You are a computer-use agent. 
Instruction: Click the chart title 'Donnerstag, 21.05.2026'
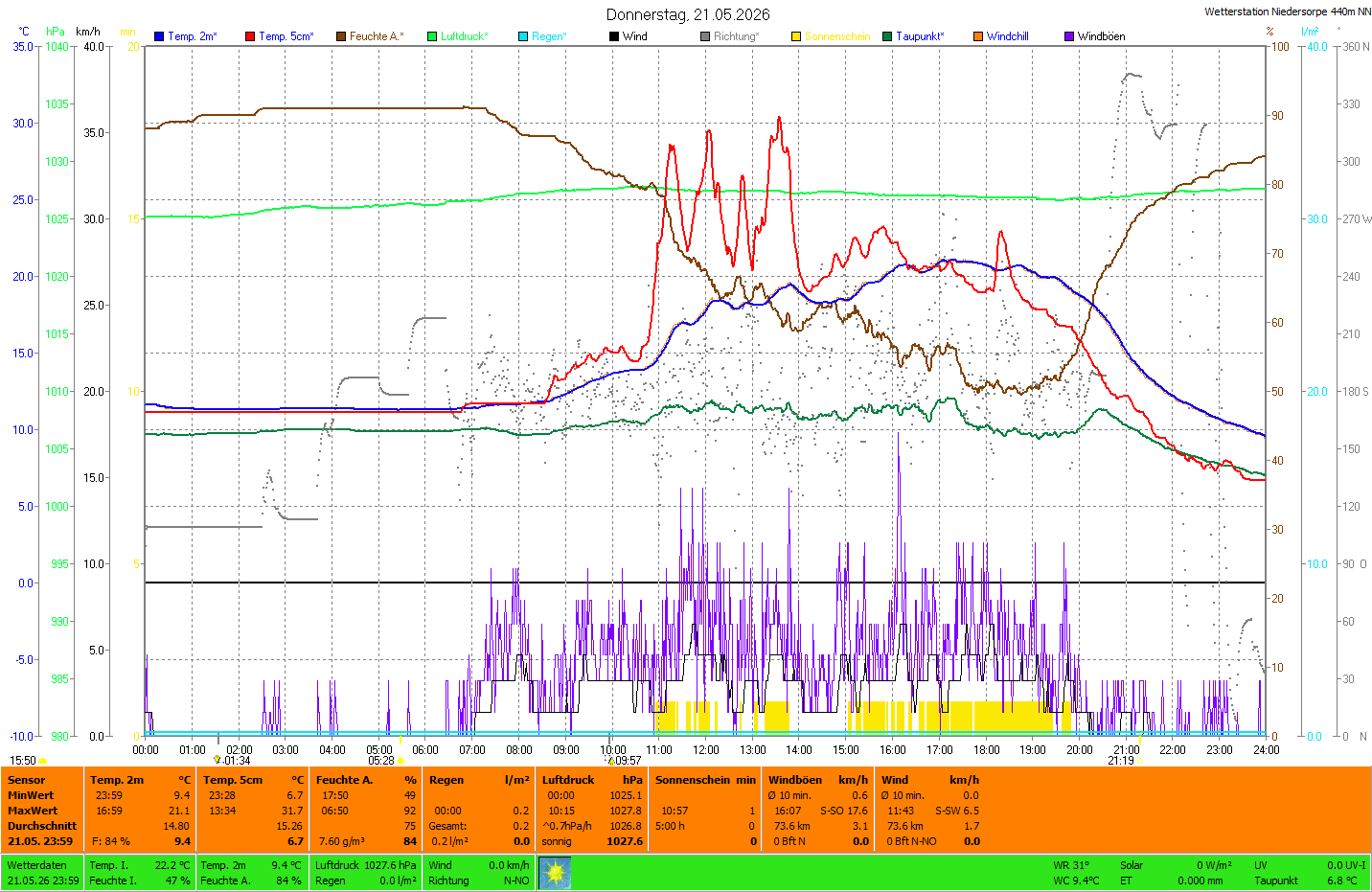[688, 14]
